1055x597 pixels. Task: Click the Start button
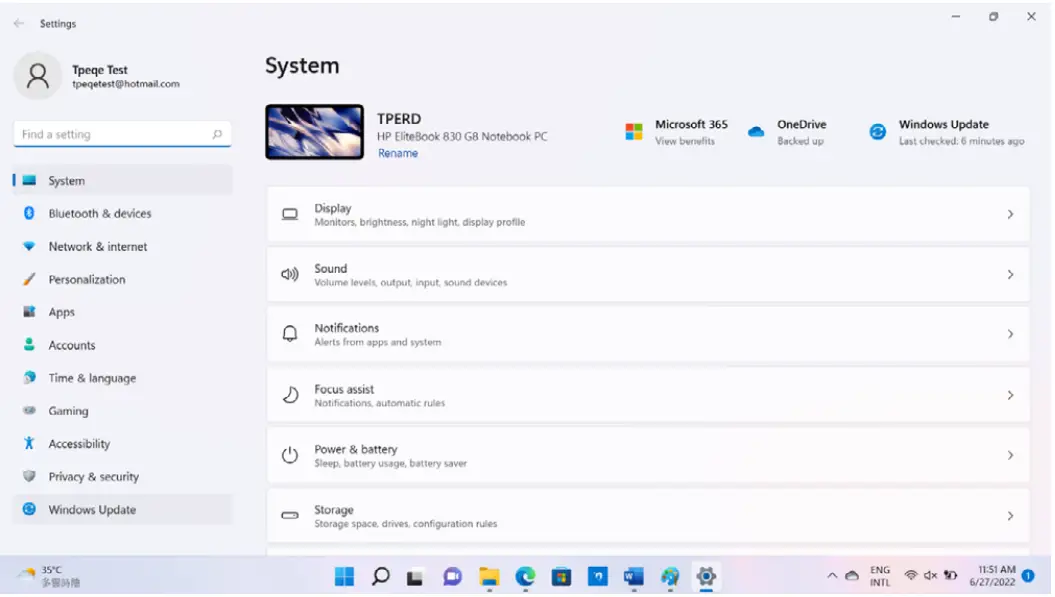(x=344, y=576)
